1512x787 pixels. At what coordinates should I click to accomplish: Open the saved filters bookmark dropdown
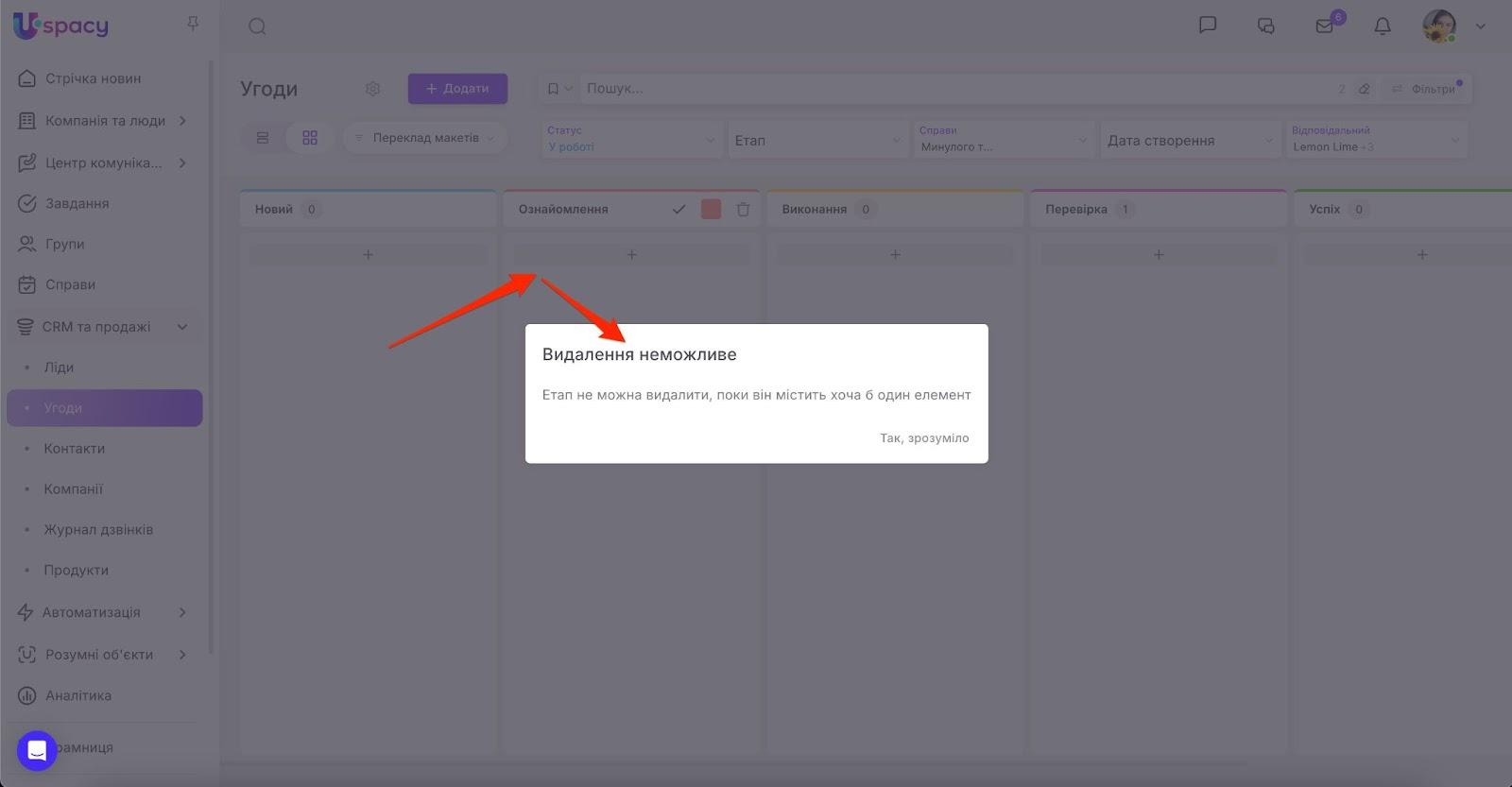click(559, 89)
